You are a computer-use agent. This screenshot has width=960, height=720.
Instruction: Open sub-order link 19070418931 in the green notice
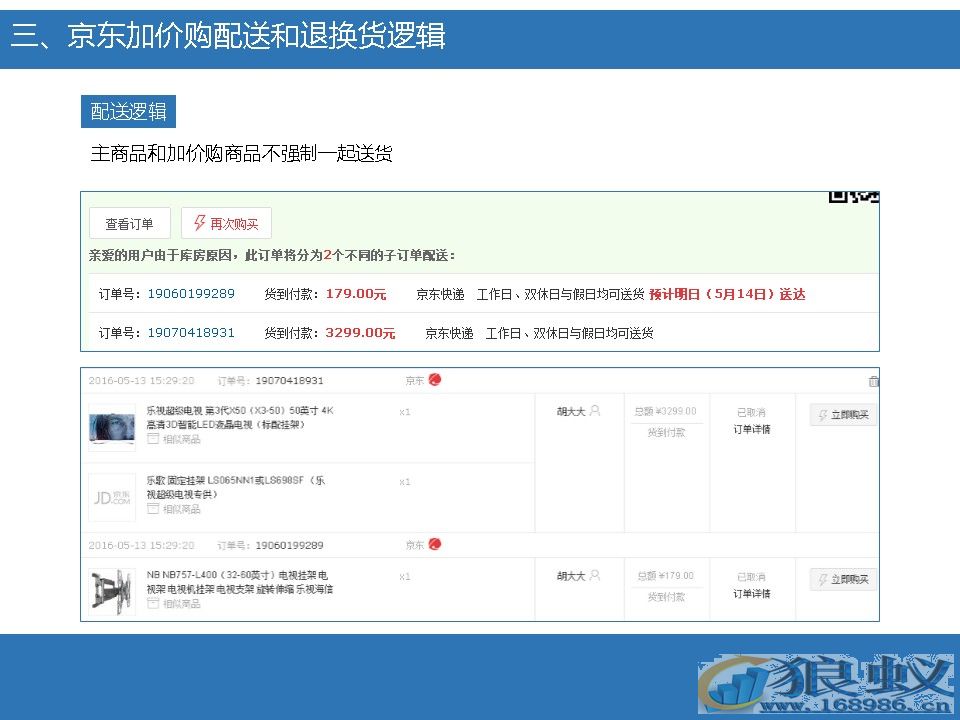tap(191, 333)
